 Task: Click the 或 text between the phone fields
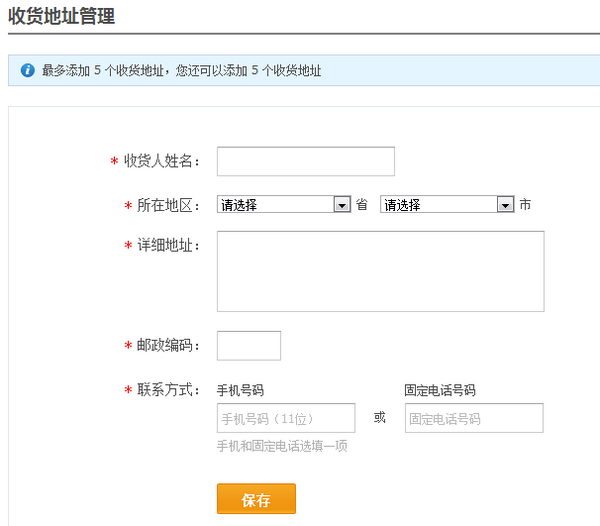379,417
